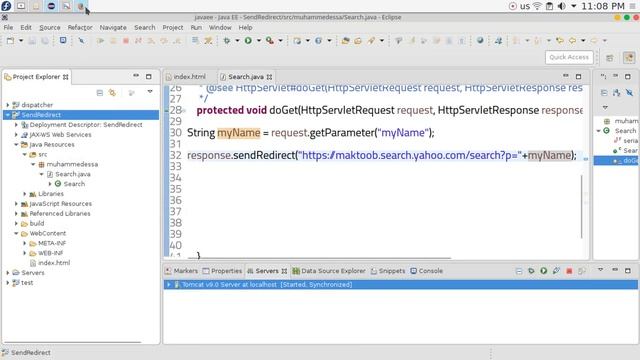The image size is (640, 360).
Task: Collapse the SendRedirect project
Action: (8, 115)
